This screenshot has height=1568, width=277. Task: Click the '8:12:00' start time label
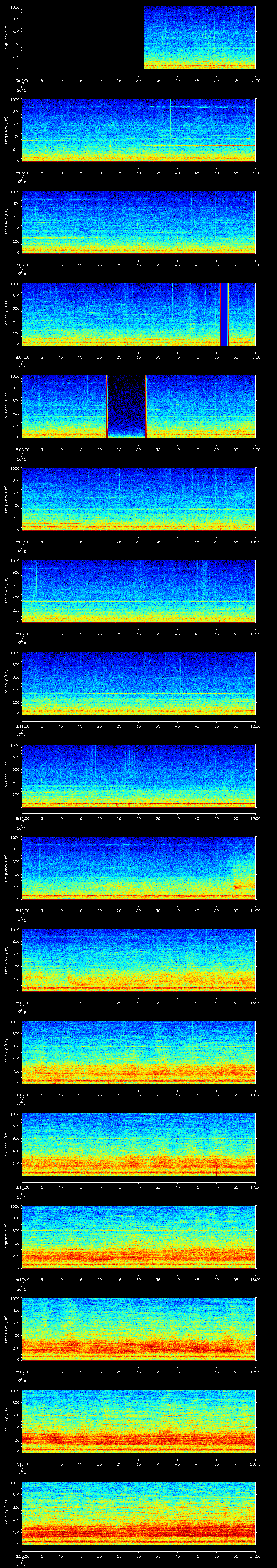[22, 818]
